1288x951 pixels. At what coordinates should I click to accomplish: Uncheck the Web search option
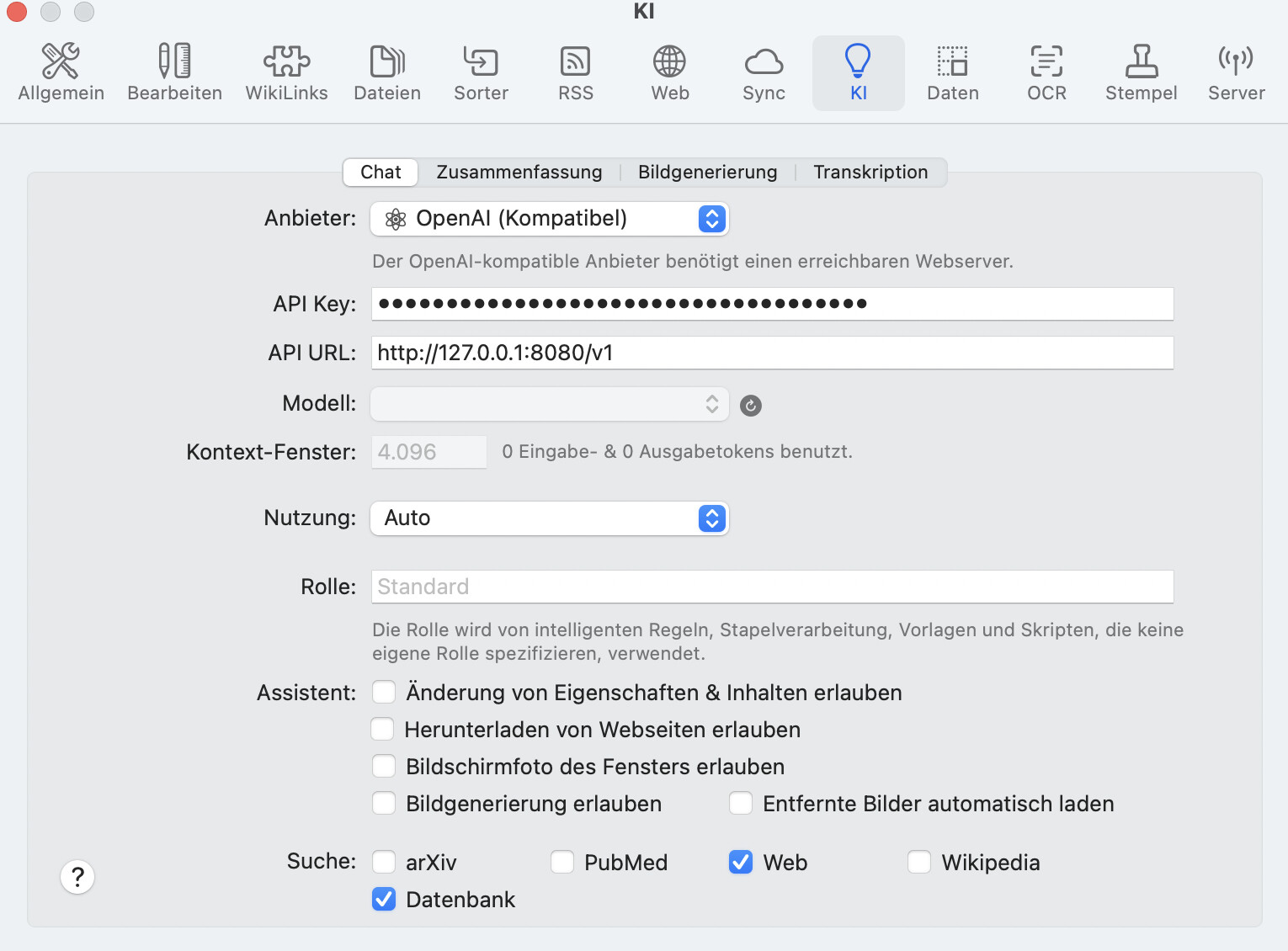[741, 862]
